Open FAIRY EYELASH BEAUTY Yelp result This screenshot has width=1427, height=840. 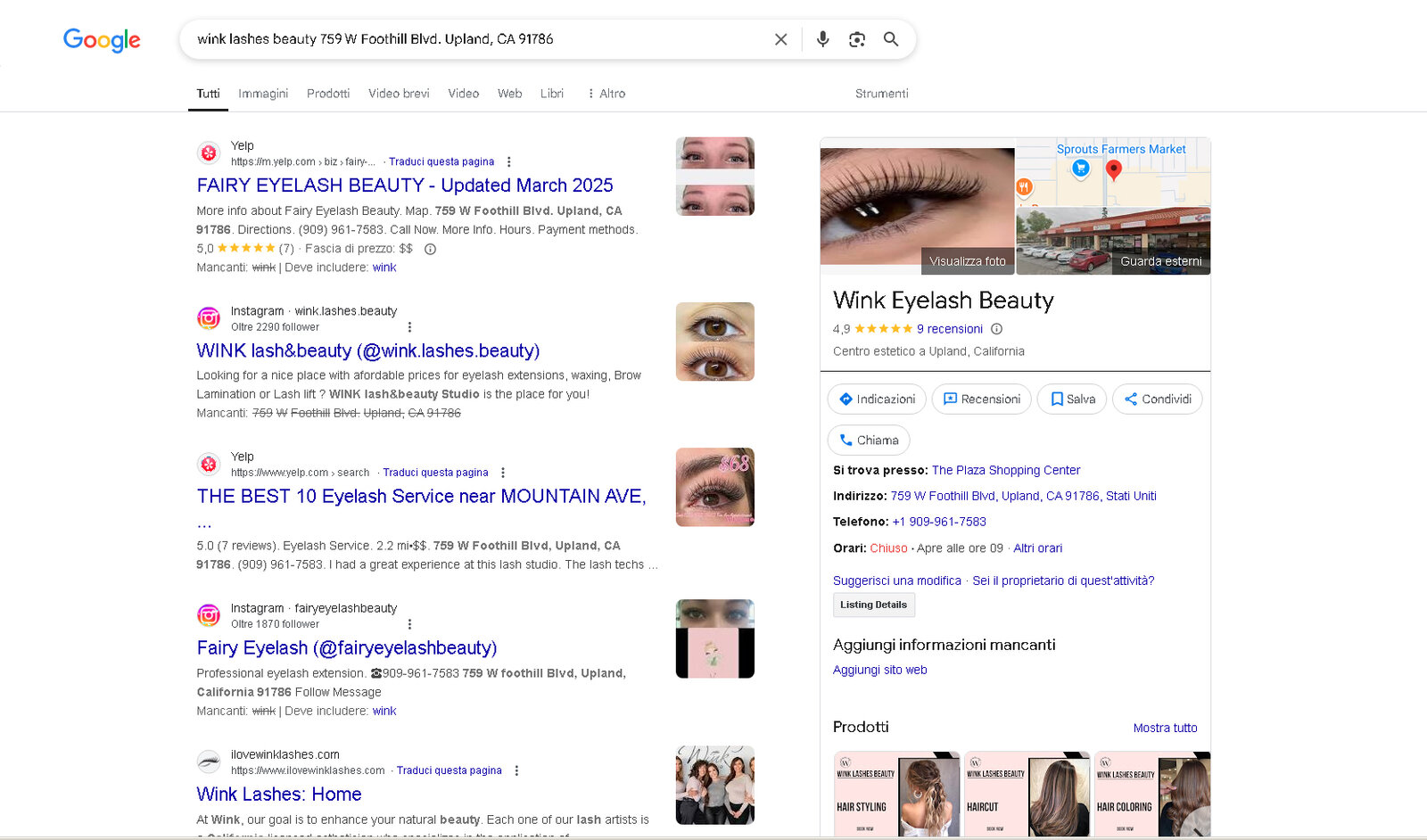pos(405,185)
